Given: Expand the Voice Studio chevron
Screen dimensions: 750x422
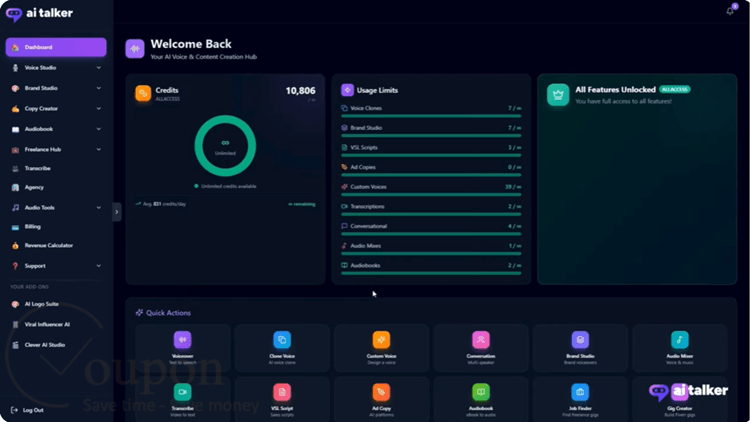Looking at the screenshot, I should (99, 68).
